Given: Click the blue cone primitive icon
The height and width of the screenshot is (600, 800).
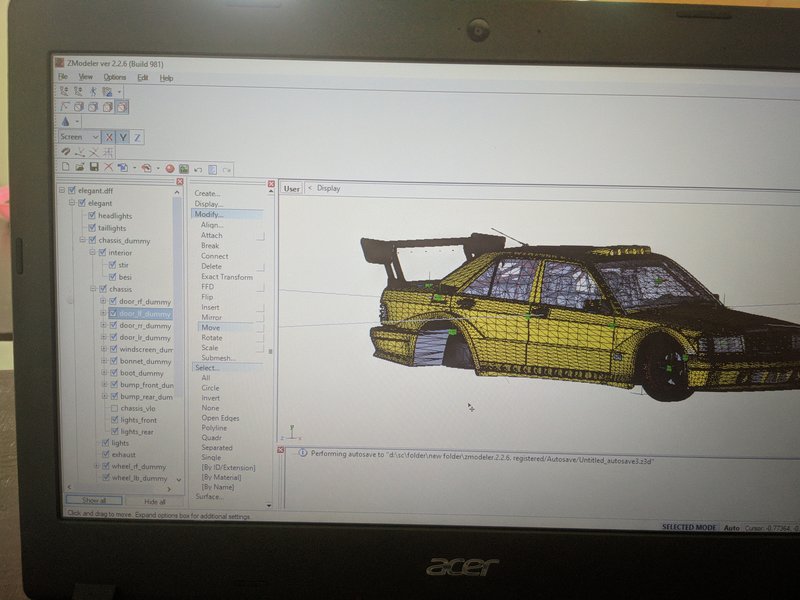Looking at the screenshot, I should coord(65,121).
